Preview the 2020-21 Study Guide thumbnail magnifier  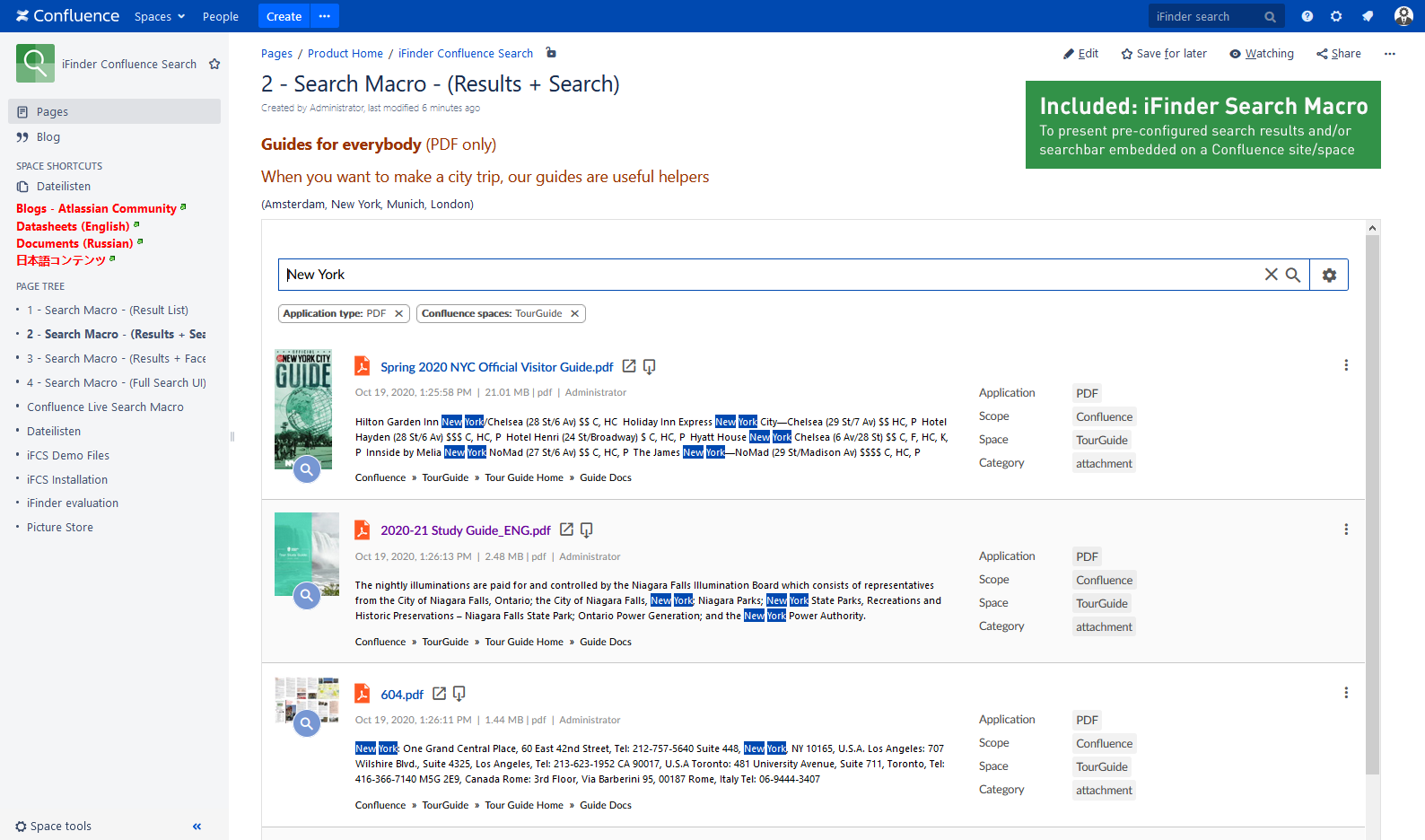point(307,595)
